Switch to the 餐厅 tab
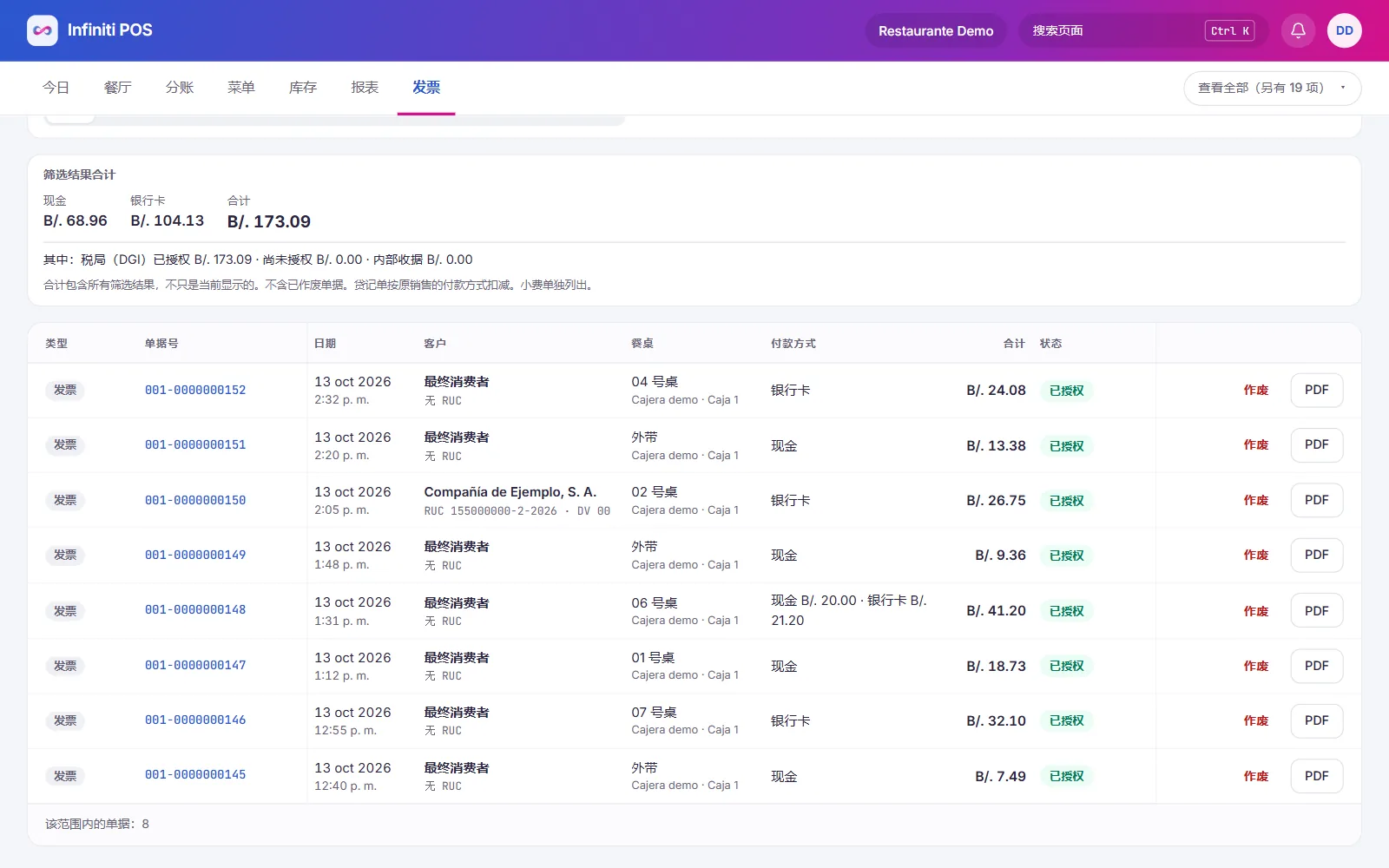 coord(118,88)
